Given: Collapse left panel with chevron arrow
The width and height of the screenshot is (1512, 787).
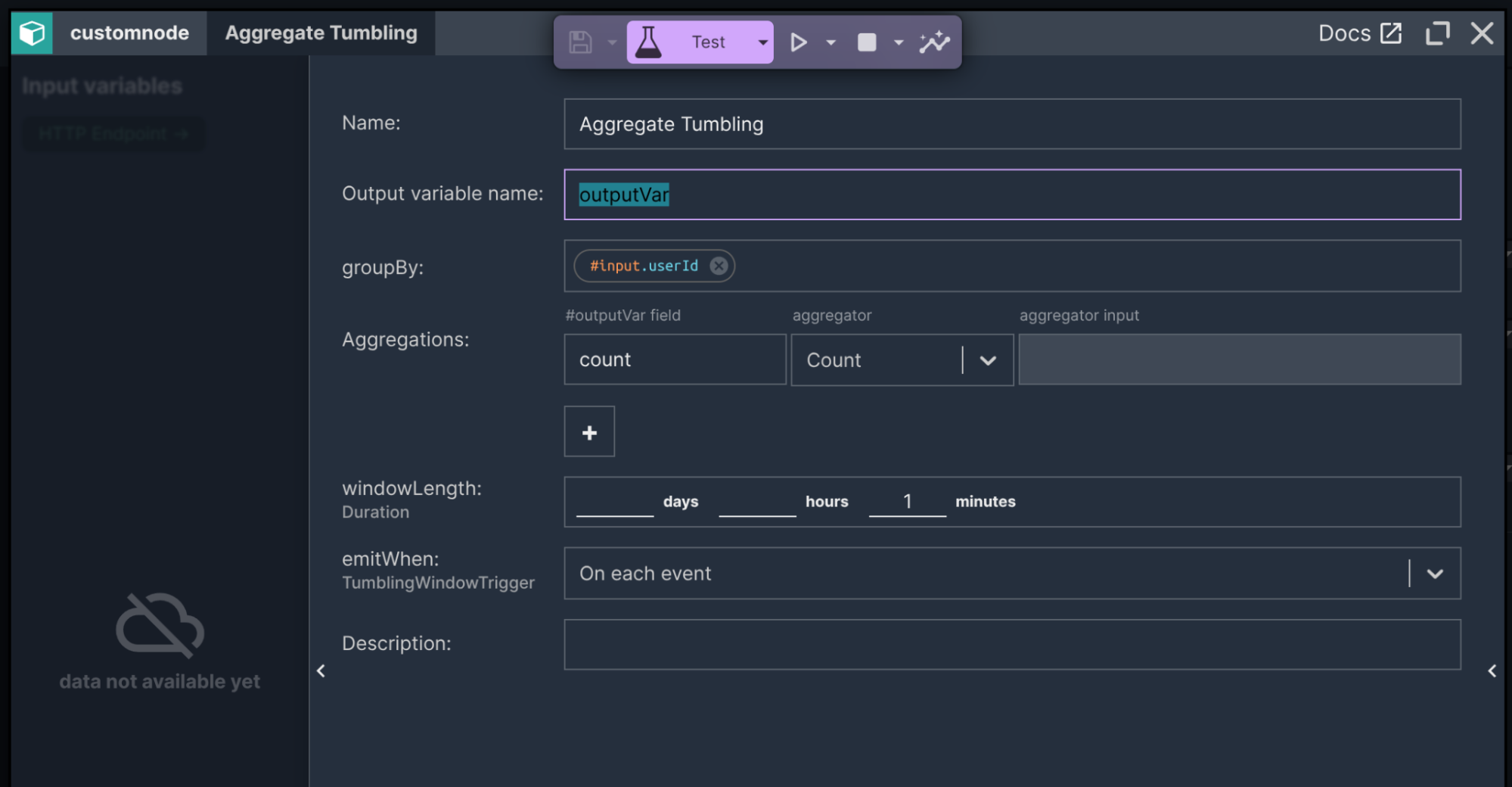Looking at the screenshot, I should tap(321, 671).
